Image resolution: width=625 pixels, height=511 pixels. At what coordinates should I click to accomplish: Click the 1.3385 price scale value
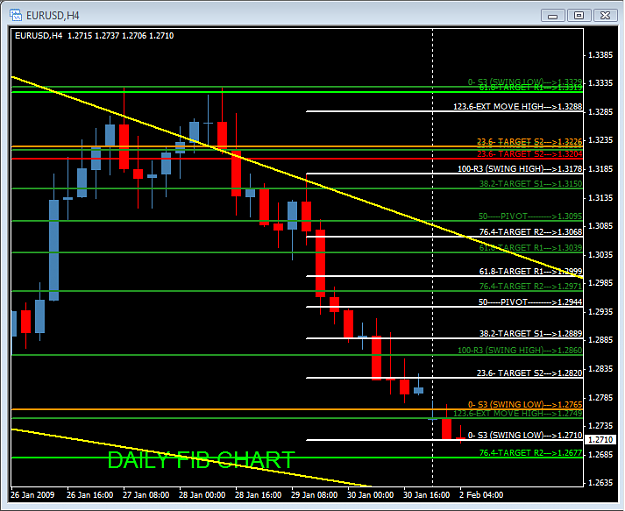[x=601, y=55]
